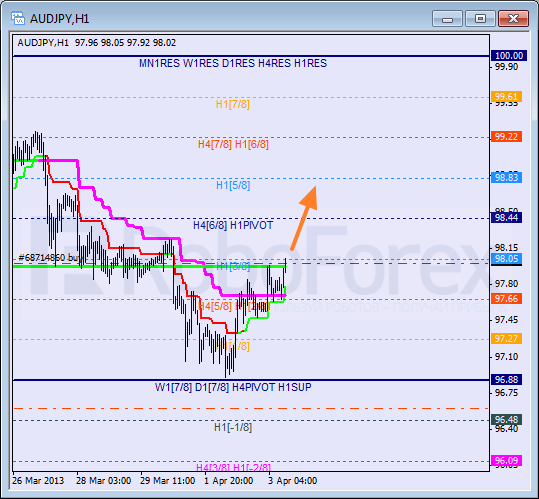Image resolution: width=539 pixels, height=499 pixels.
Task: Select the current price 98.05 tag
Action: pos(506,259)
